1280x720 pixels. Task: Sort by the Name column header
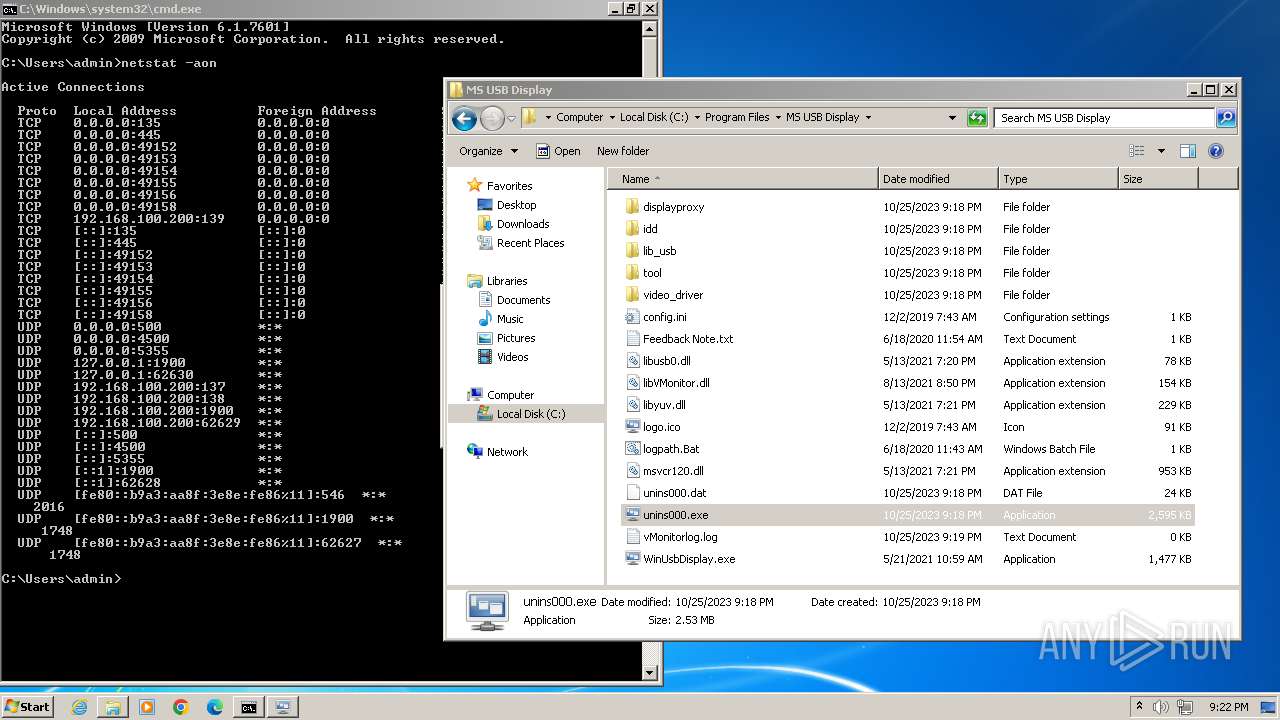pos(743,179)
